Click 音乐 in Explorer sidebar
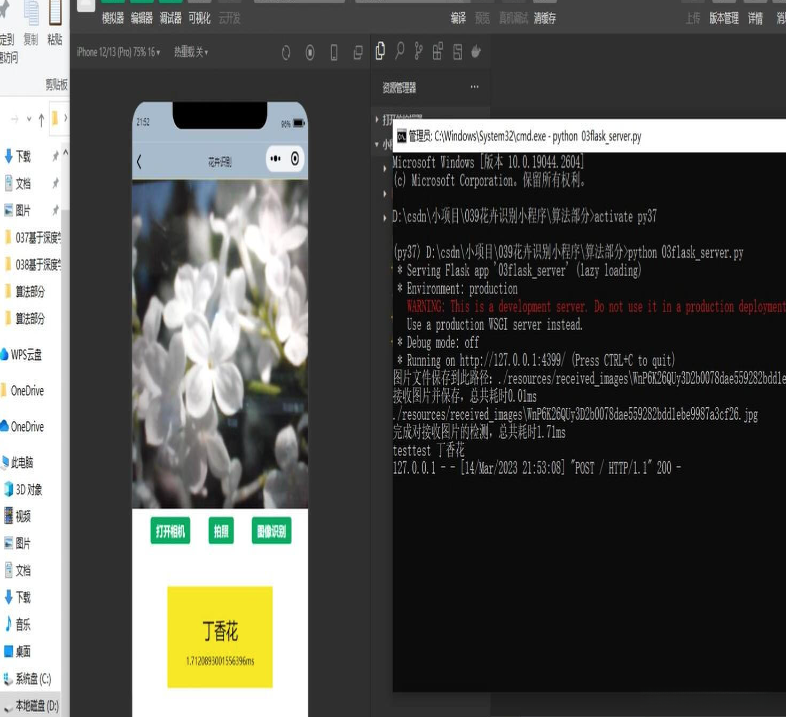786x717 pixels. pos(18,624)
